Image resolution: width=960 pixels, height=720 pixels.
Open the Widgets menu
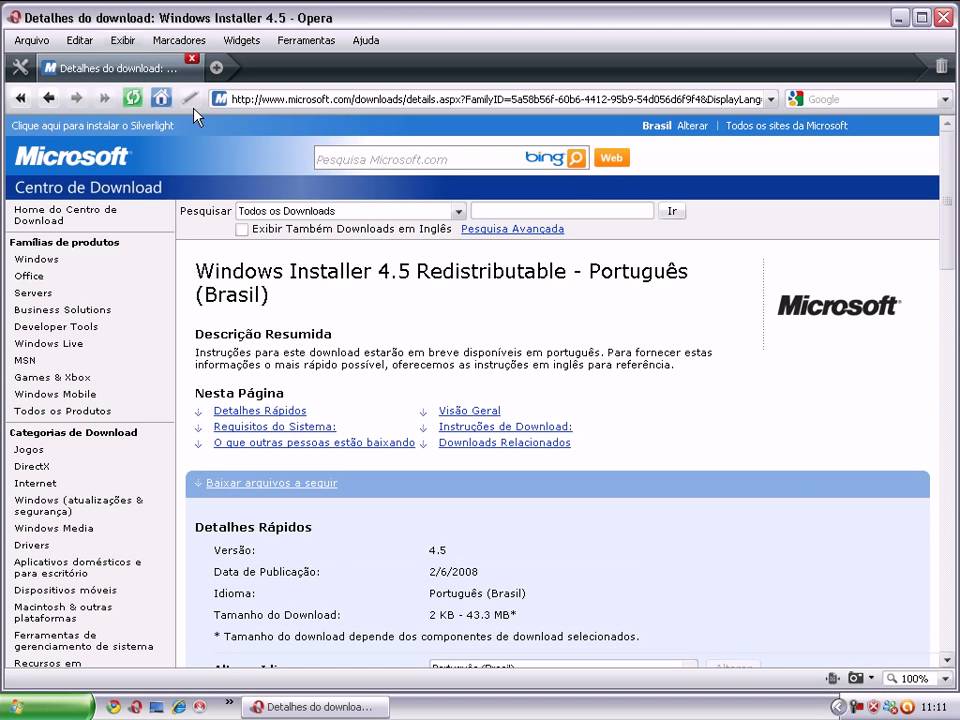[x=241, y=40]
